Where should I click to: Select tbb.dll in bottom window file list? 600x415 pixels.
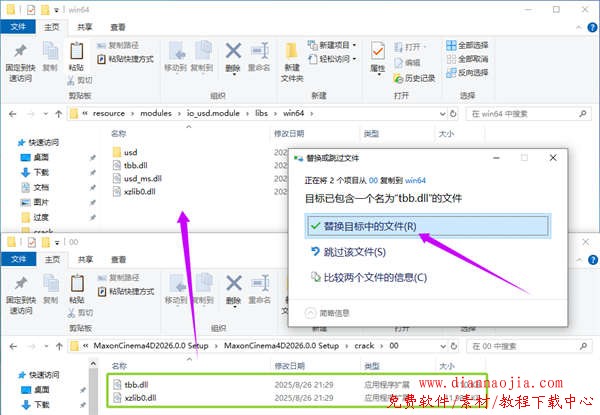coord(136,383)
